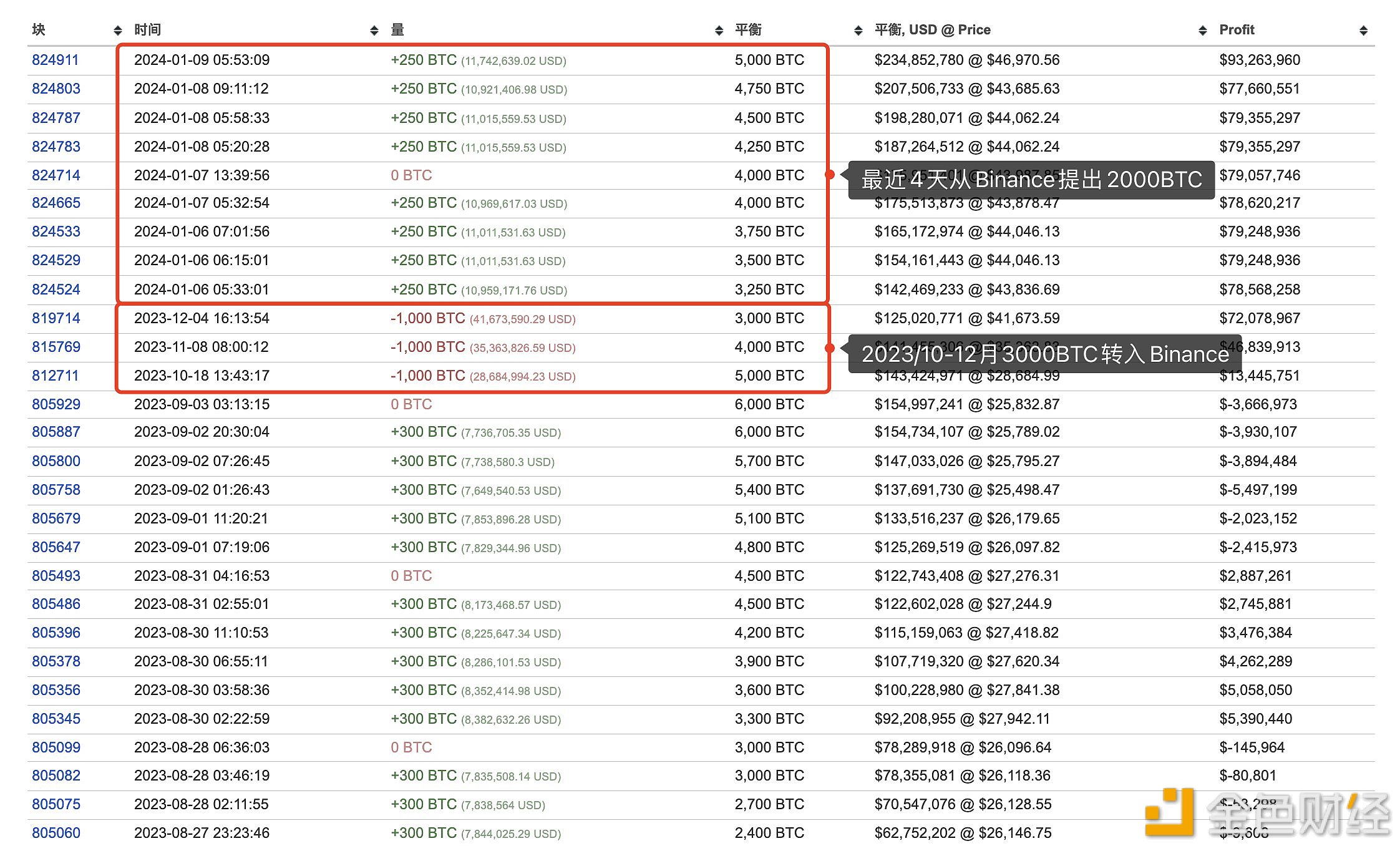Select balance 3,250 BTC
This screenshot has width=1400, height=846.
pos(769,289)
